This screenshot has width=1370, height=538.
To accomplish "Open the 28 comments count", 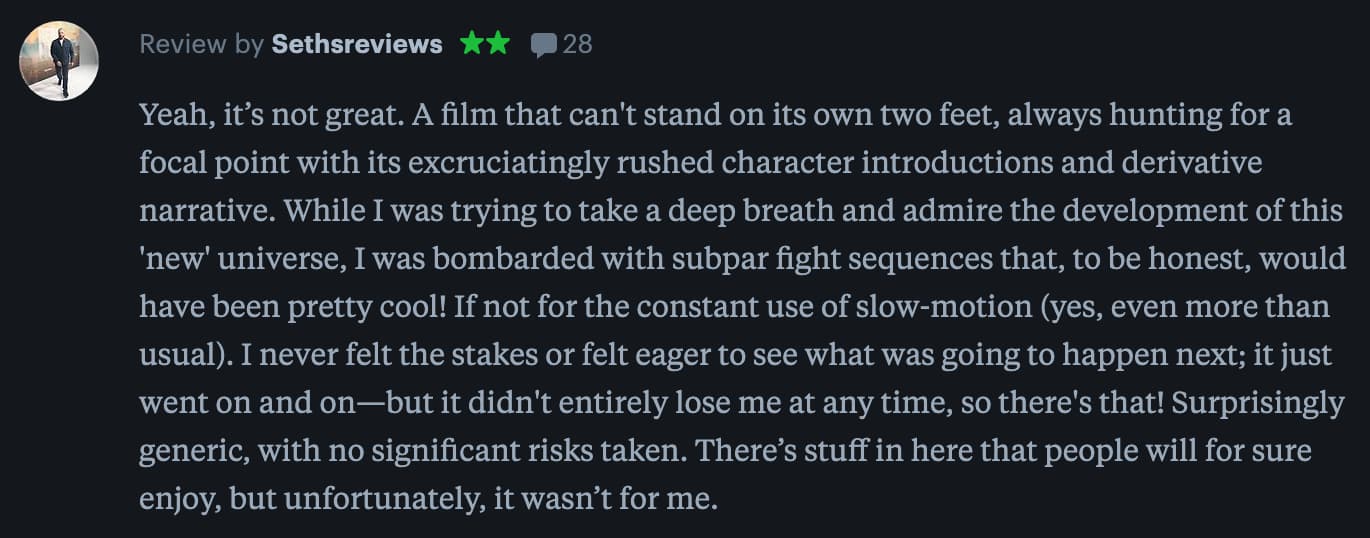I will (x=577, y=44).
